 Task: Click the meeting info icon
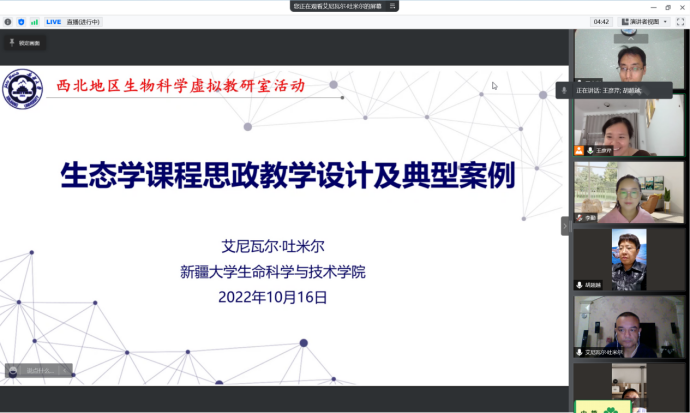click(x=8, y=21)
